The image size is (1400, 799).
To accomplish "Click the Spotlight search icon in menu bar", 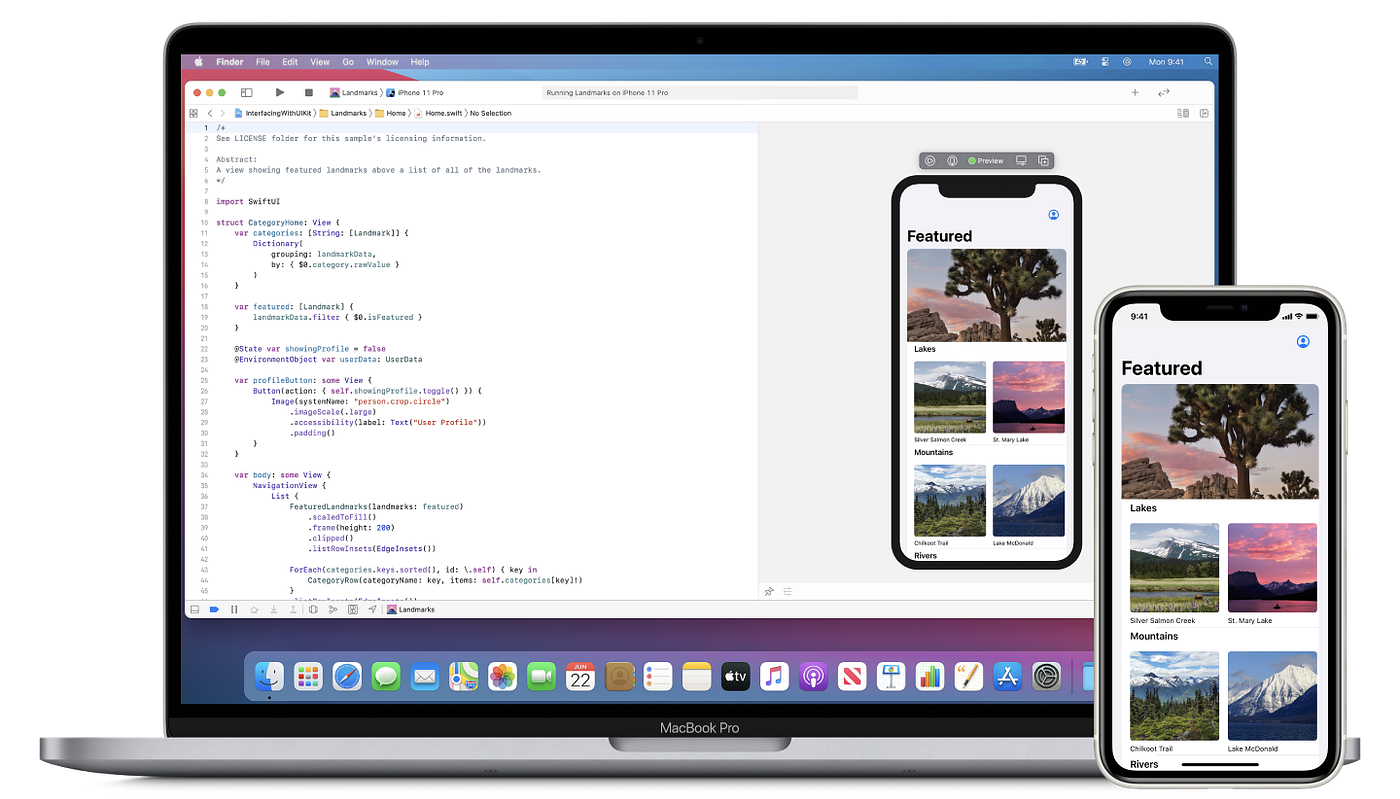I will (x=1208, y=62).
